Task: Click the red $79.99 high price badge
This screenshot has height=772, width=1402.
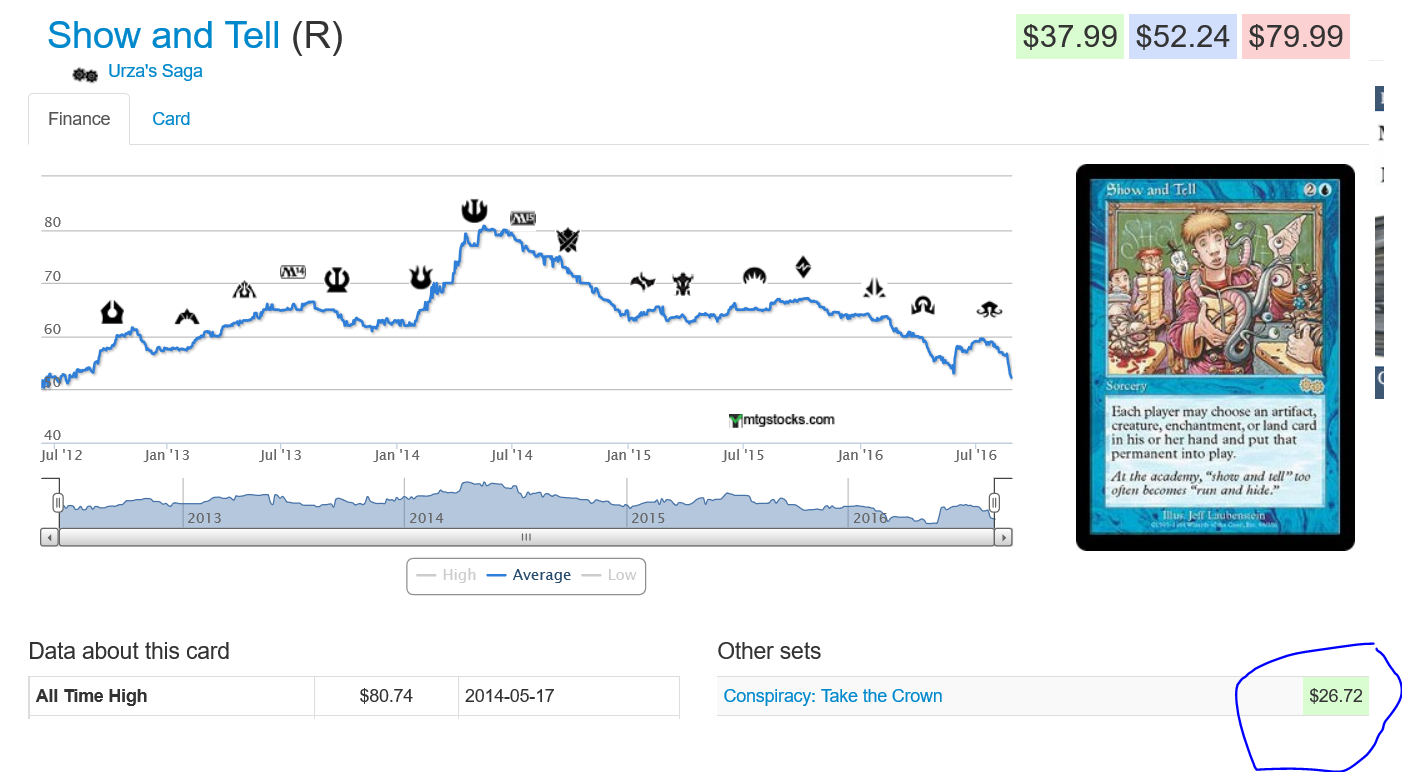Action: coord(1296,37)
